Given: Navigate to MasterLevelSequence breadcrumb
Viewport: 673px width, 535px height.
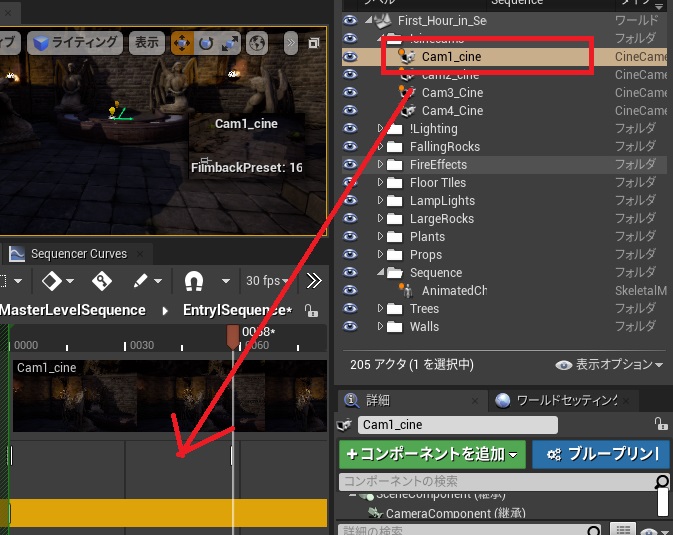Looking at the screenshot, I should click(x=73, y=310).
